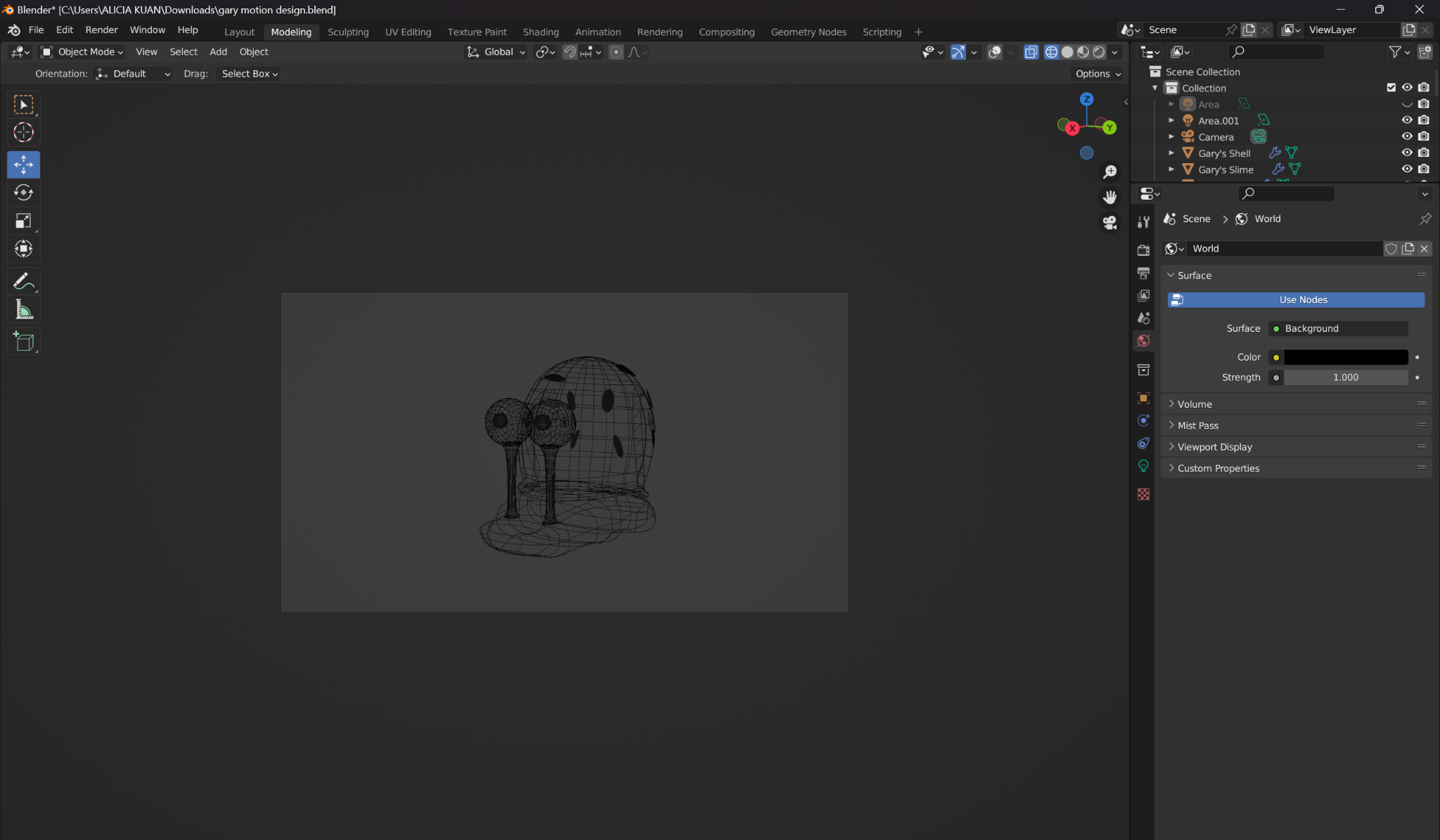Screen dimensions: 1440x840
Task: Select the Move tool
Action: click(x=23, y=164)
